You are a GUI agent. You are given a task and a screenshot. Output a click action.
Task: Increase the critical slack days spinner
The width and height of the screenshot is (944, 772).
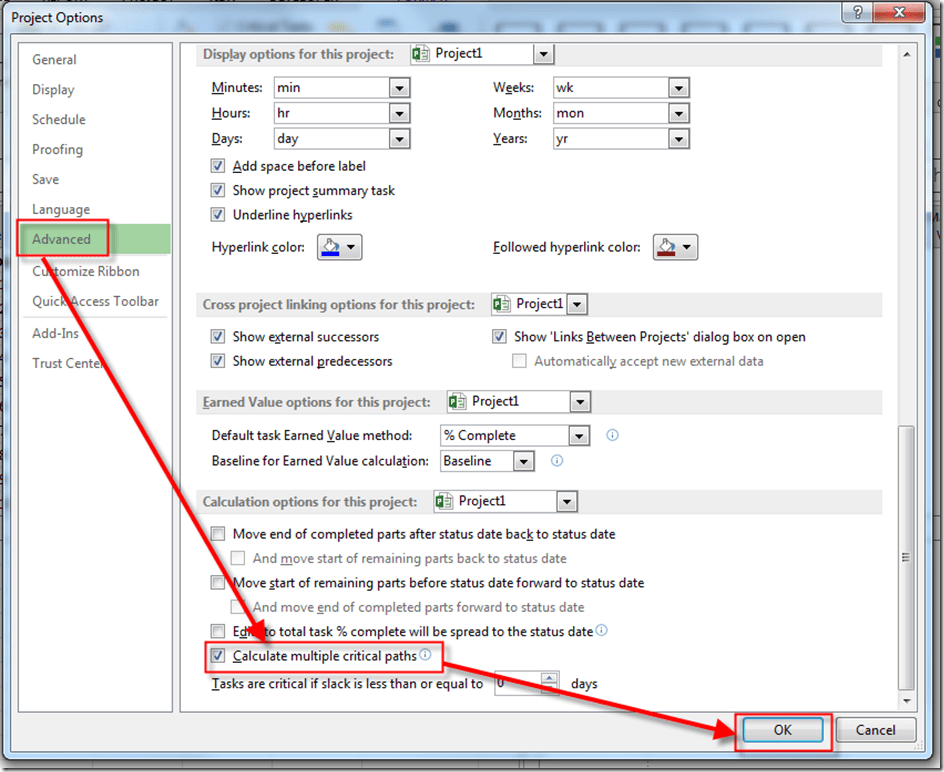pyautogui.click(x=549, y=678)
